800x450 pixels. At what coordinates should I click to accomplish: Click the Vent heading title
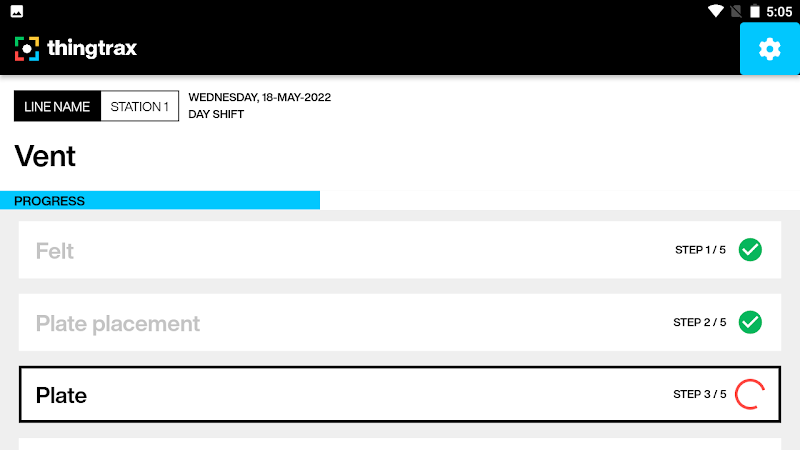[x=46, y=156]
